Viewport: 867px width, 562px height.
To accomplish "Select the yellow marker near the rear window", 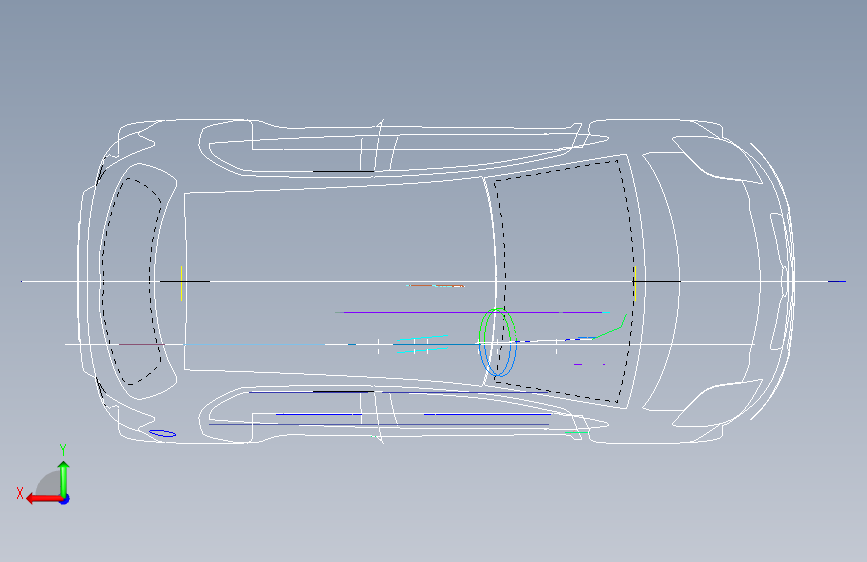I will point(181,283).
